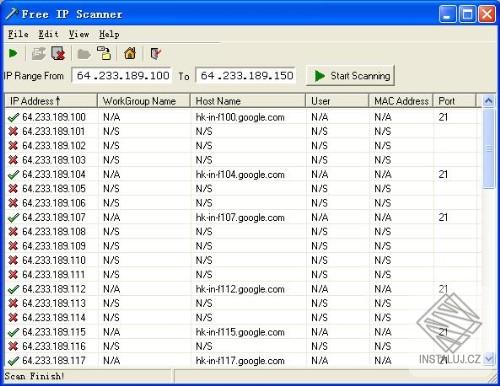Open the View menu
The image size is (500, 386).
(x=79, y=34)
